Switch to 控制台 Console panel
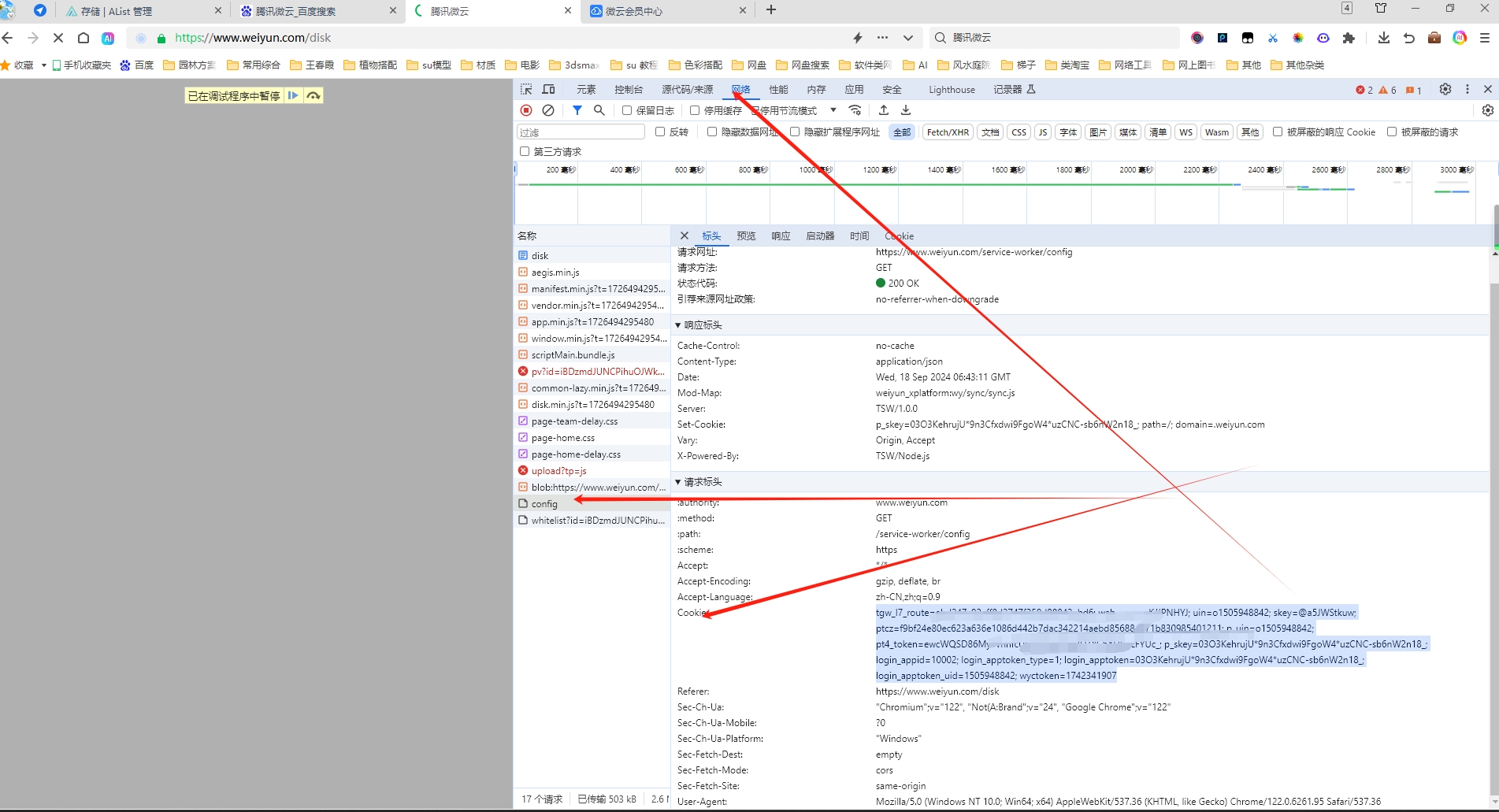Image resolution: width=1499 pixels, height=812 pixels. (x=629, y=90)
